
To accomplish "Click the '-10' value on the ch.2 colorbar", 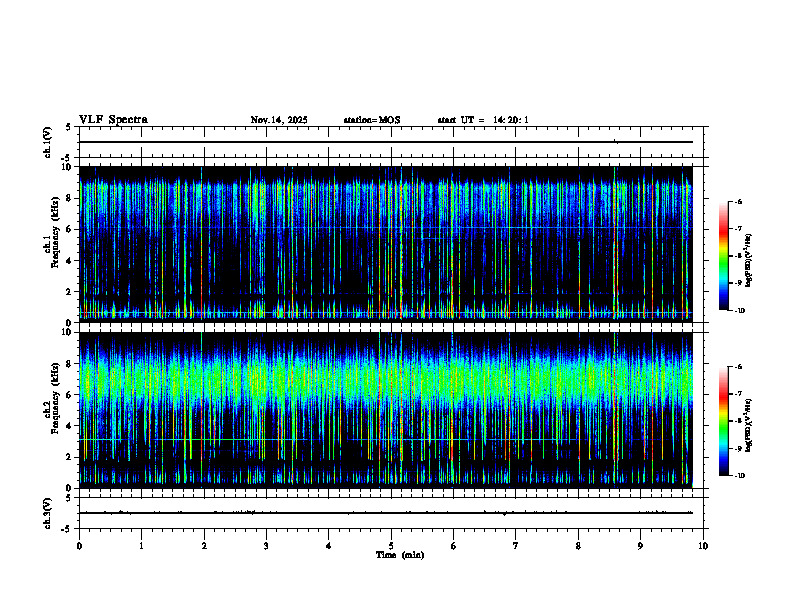I will click(x=738, y=476).
